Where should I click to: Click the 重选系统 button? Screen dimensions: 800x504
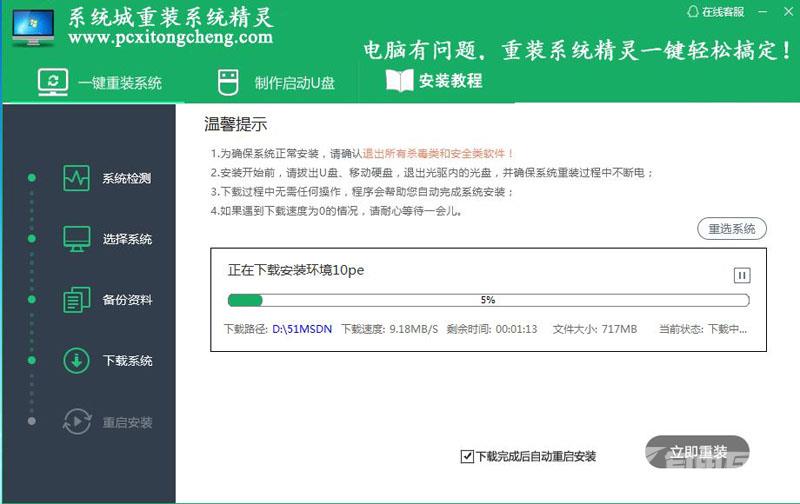pyautogui.click(x=732, y=229)
